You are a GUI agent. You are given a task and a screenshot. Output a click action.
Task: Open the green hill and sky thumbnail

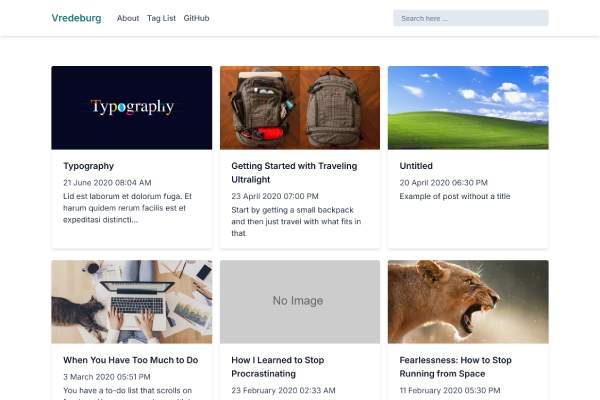tap(468, 108)
